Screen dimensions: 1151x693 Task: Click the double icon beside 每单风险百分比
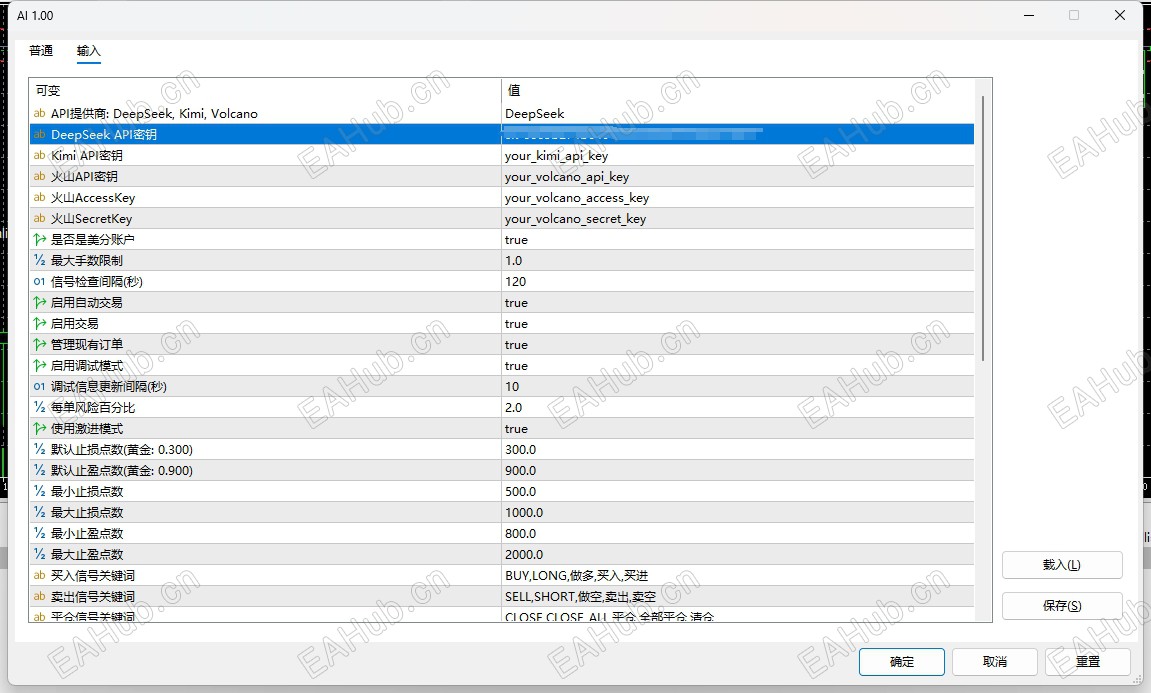pos(40,407)
